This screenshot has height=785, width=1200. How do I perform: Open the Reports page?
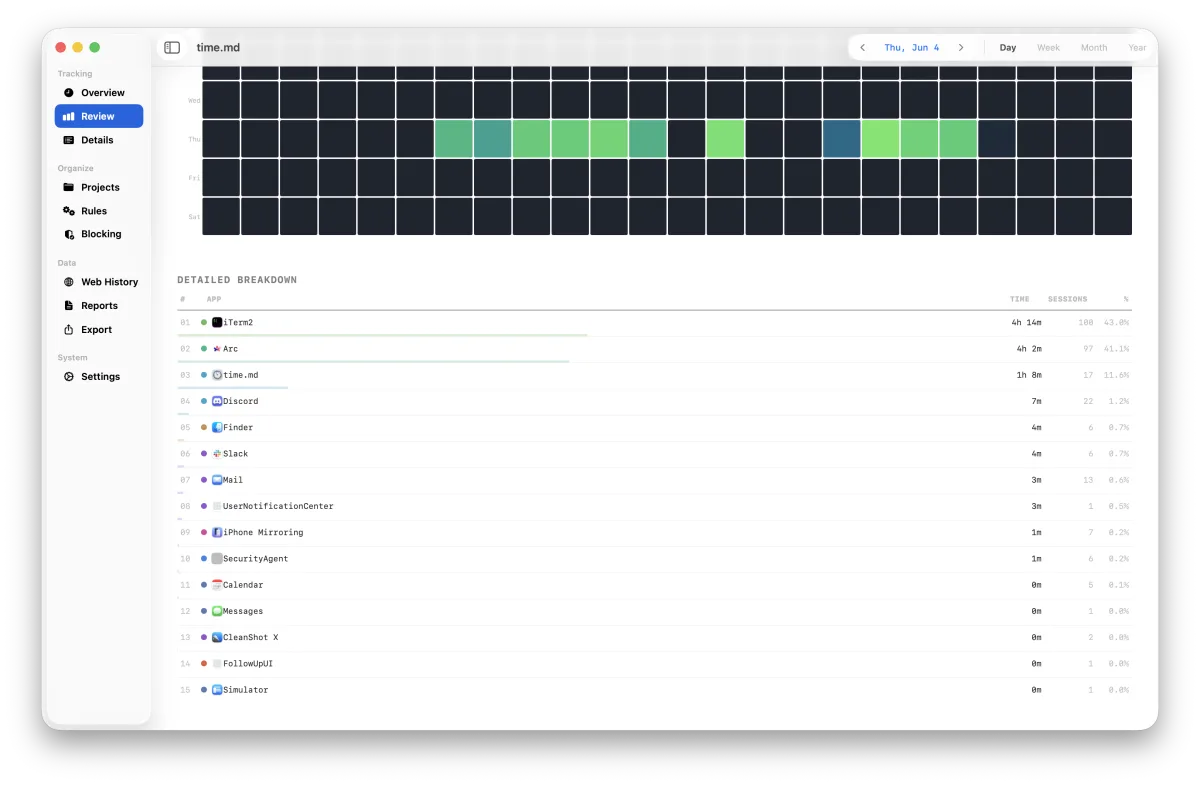[99, 306]
